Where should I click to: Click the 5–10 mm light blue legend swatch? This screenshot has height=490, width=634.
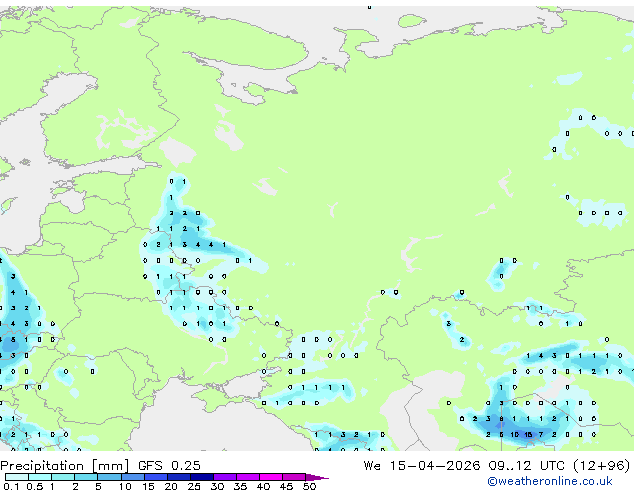coord(109,477)
